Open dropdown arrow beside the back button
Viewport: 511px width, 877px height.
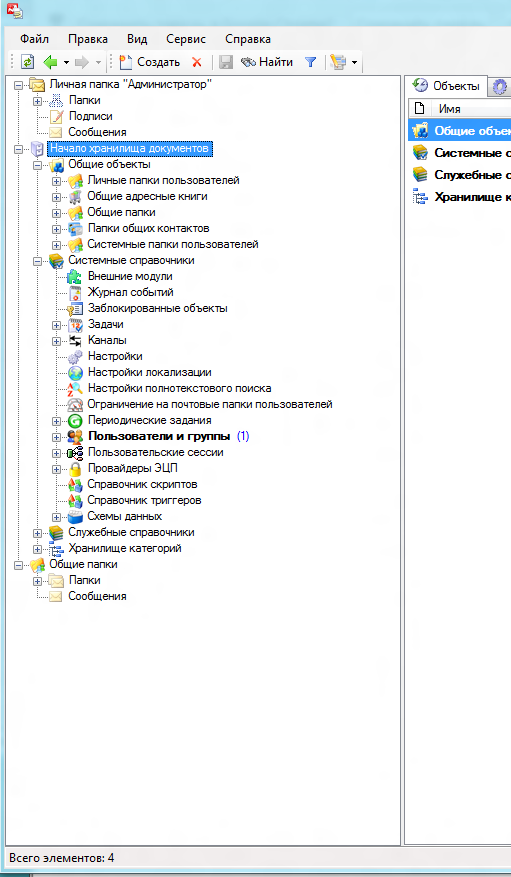pos(66,62)
